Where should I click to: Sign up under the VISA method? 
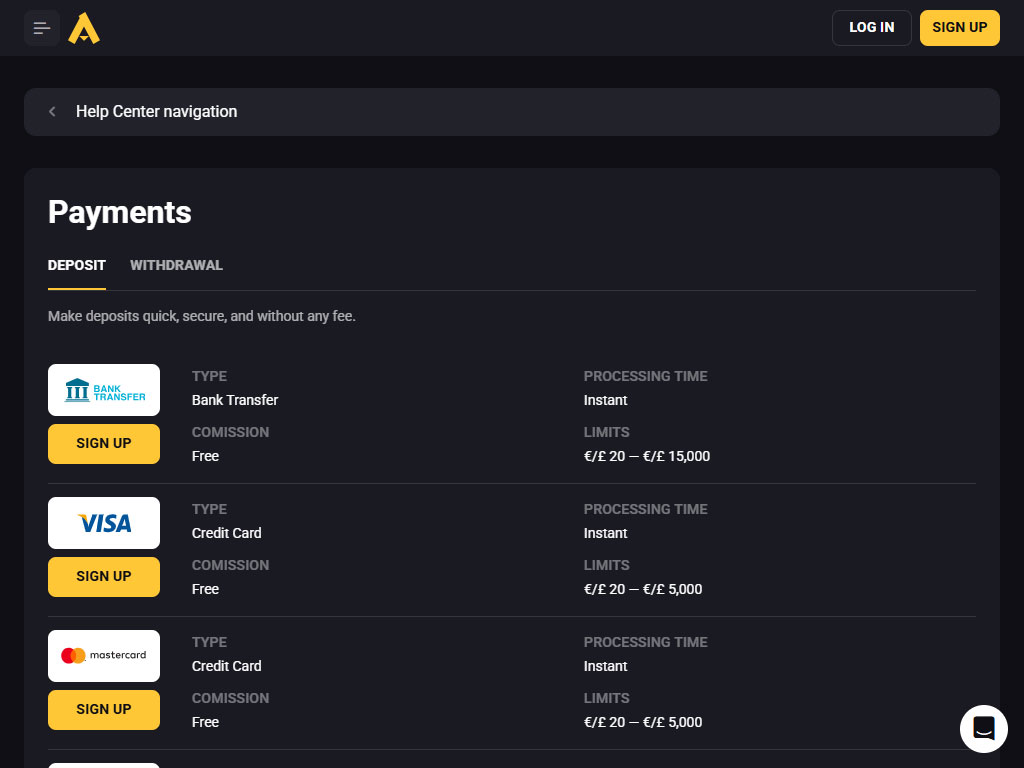click(104, 577)
